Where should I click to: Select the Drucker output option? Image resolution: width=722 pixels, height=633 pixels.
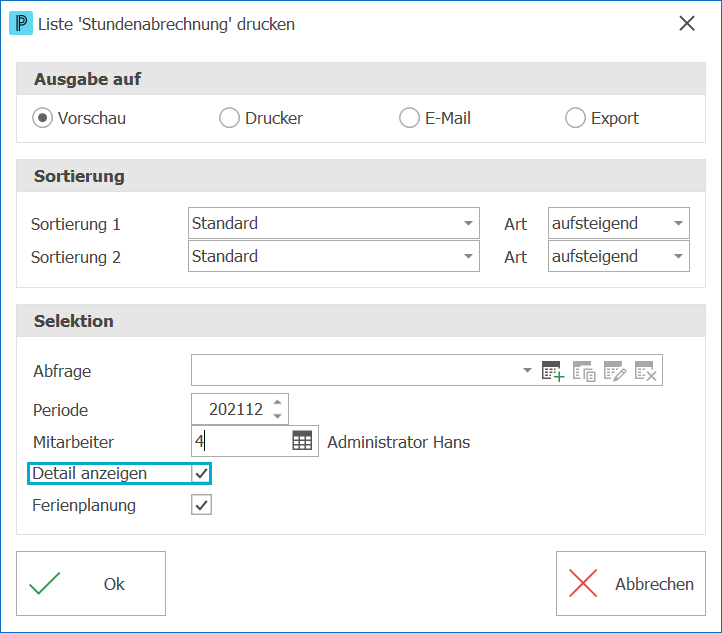pyautogui.click(x=229, y=118)
